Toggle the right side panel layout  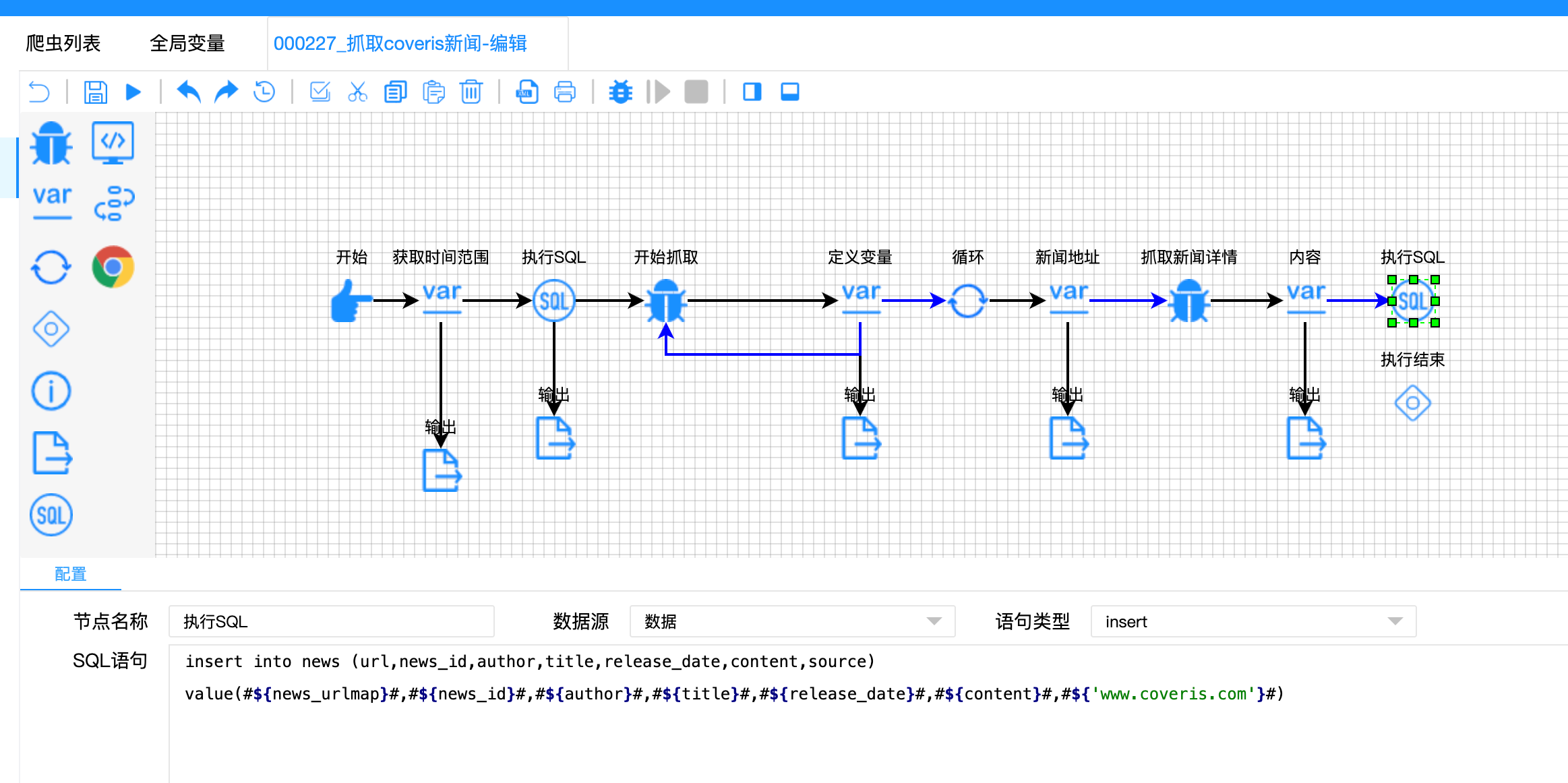(752, 92)
